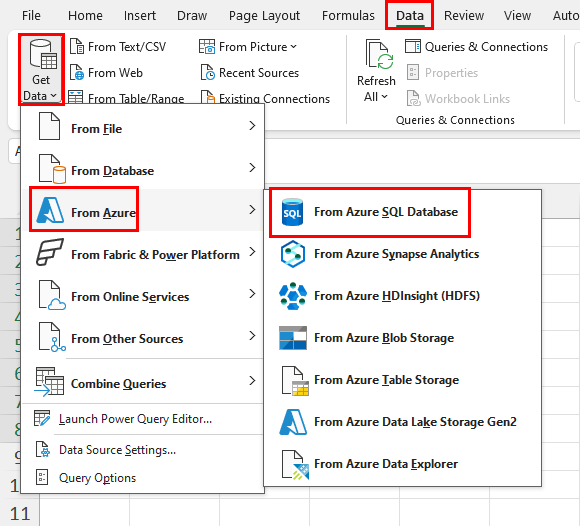Expand the From Online Services submenu arrow
This screenshot has width=580, height=526.
[x=252, y=294]
